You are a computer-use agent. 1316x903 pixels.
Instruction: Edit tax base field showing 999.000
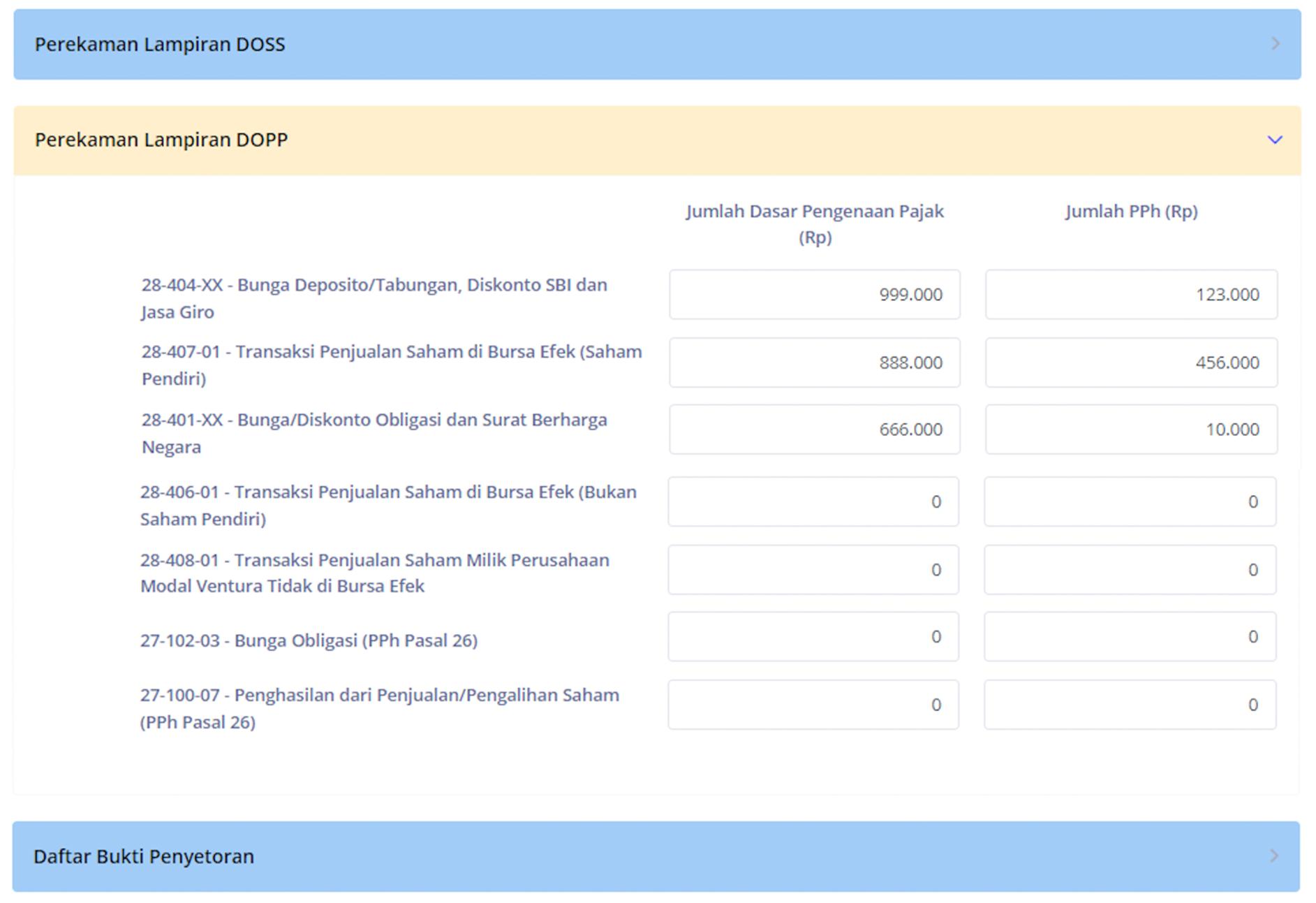point(814,295)
